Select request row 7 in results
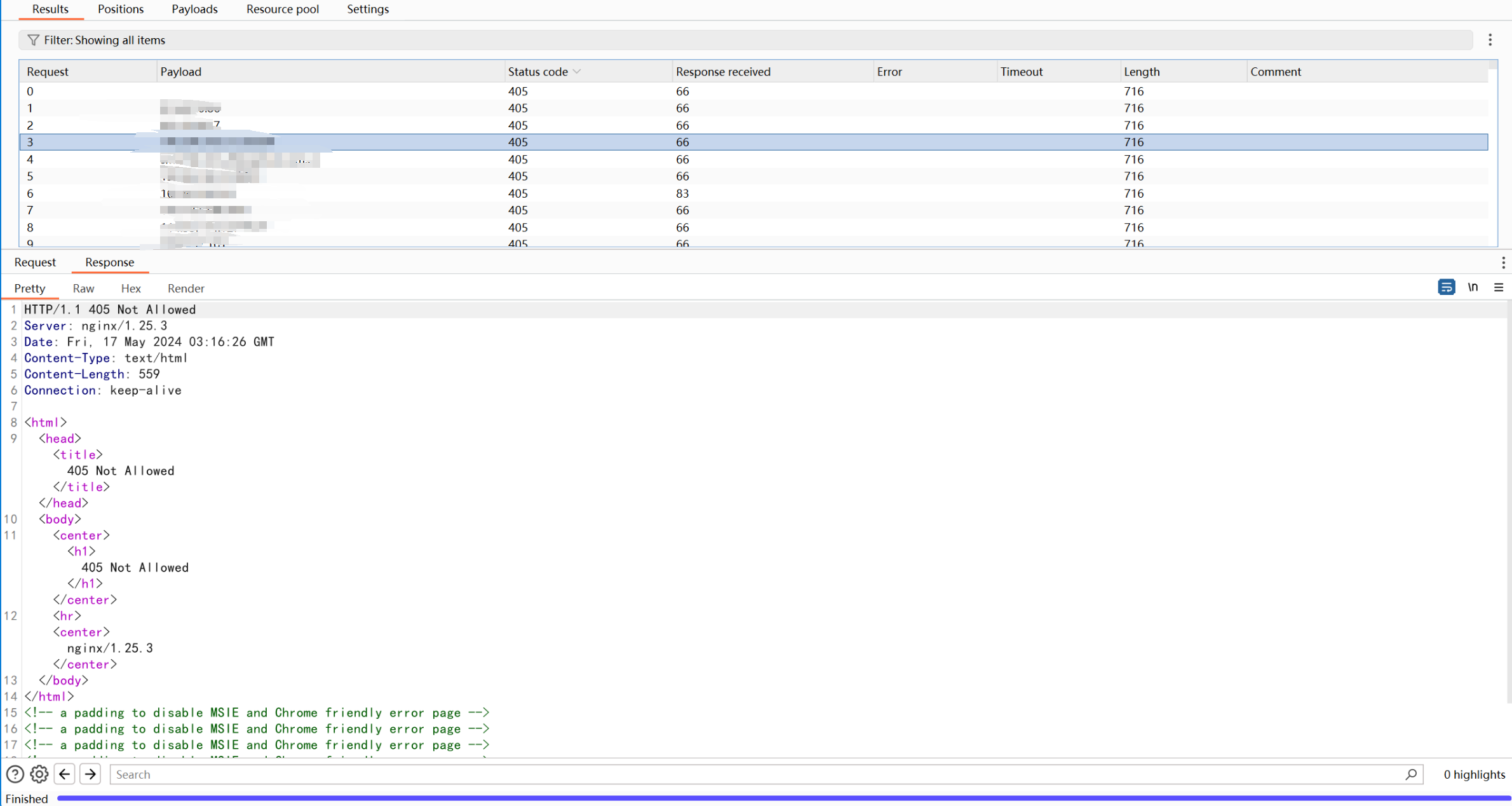The image size is (1512, 806). coord(754,210)
